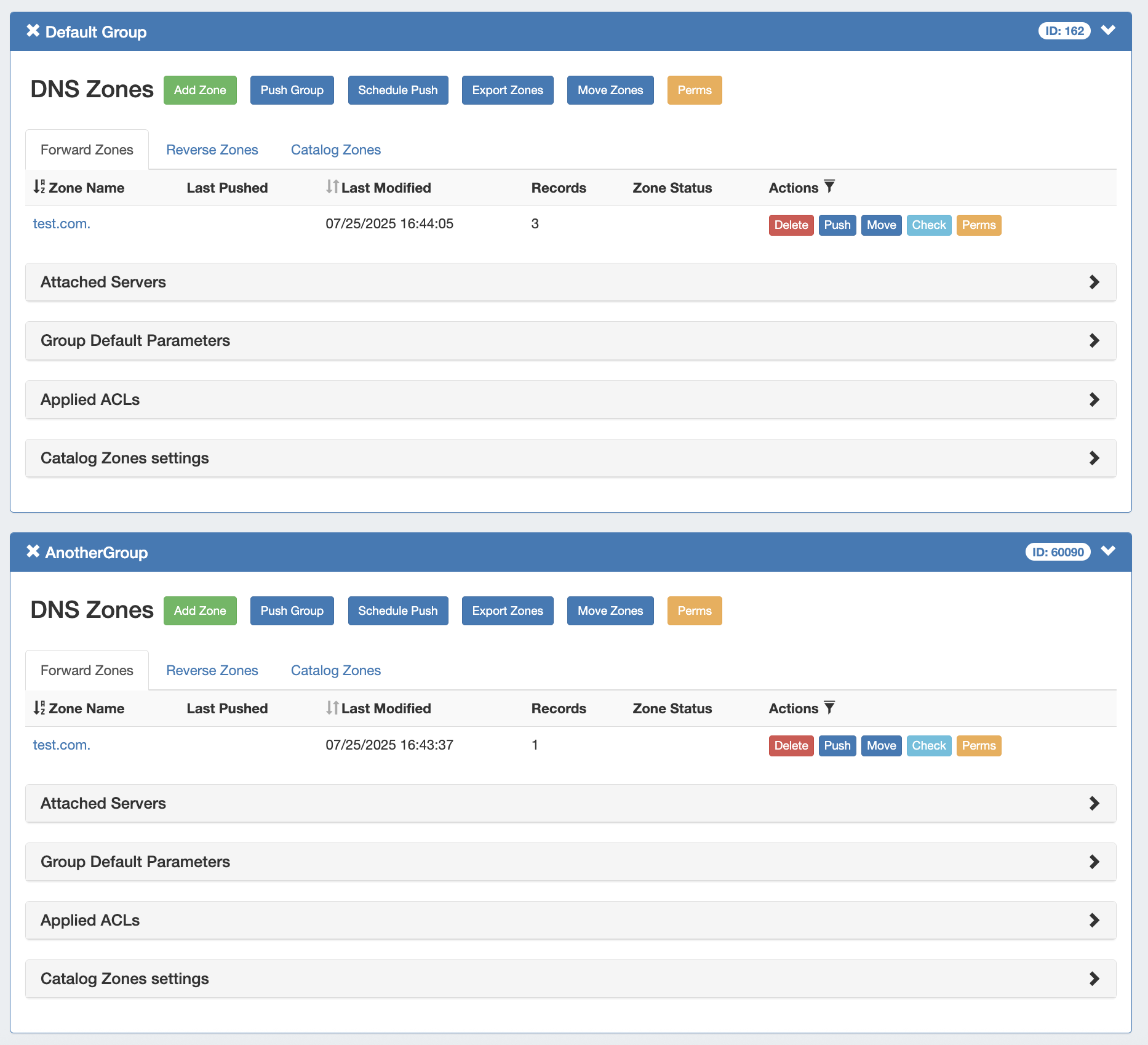Click Actions filter icon in Default Group

click(x=829, y=186)
